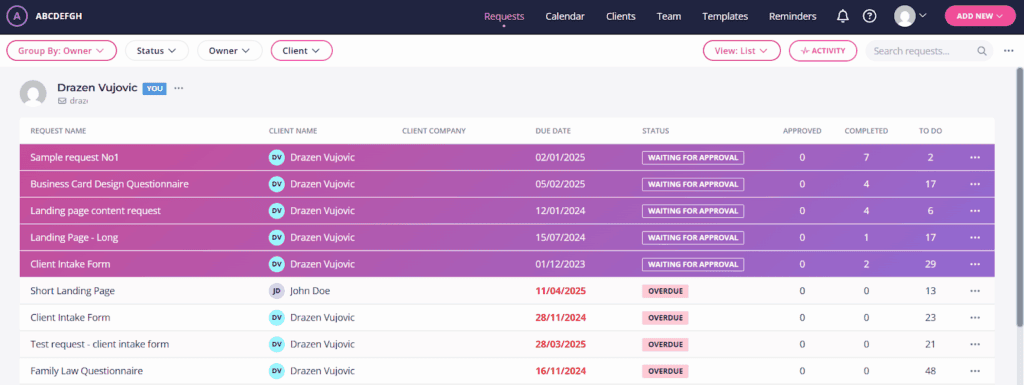Click the ADD NEW button

979,16
